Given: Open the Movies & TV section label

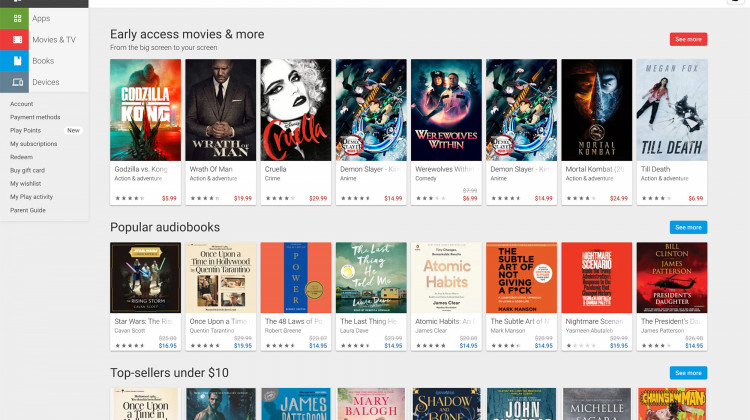Looking at the screenshot, I should click(54, 40).
